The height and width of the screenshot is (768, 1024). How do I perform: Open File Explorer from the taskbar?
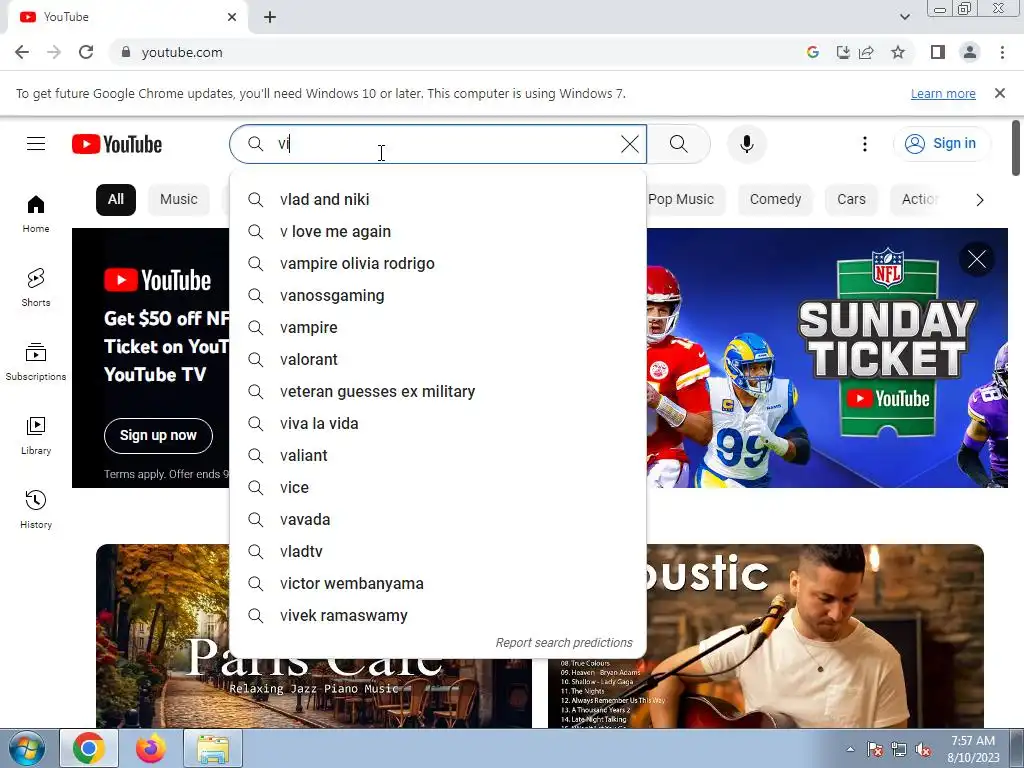(x=213, y=748)
